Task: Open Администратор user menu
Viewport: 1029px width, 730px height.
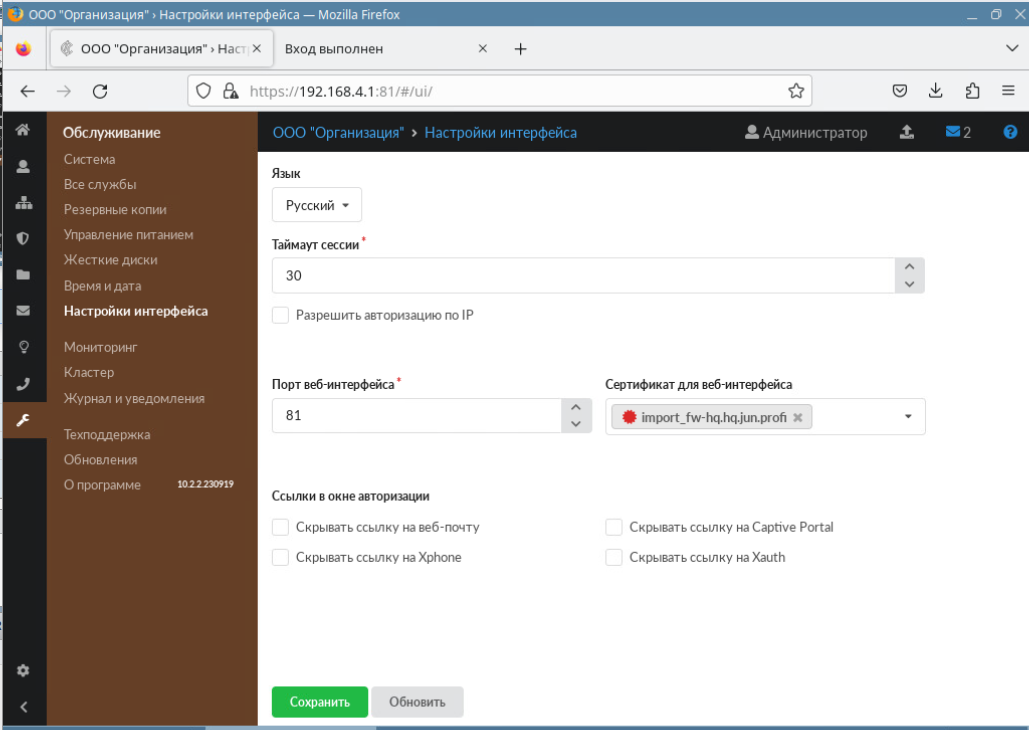Action: click(x=806, y=132)
